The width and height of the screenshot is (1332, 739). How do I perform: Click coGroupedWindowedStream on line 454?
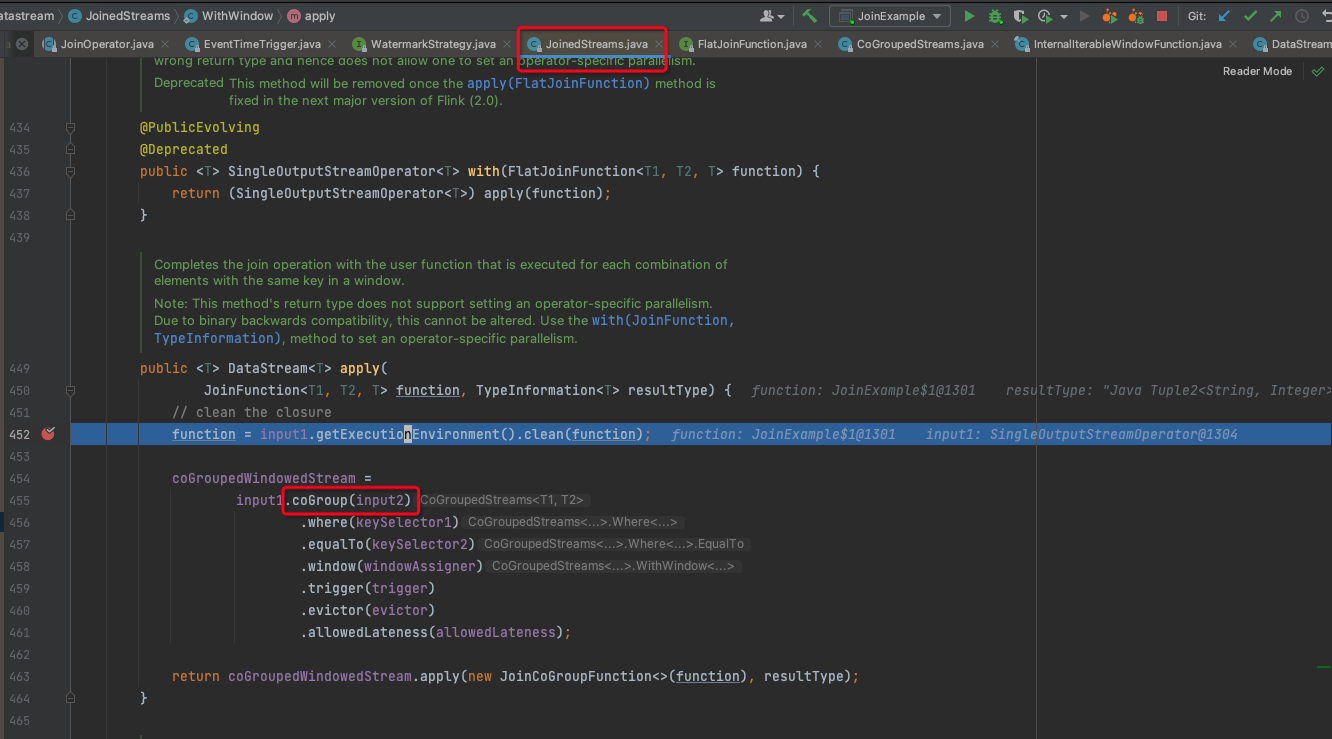click(264, 478)
